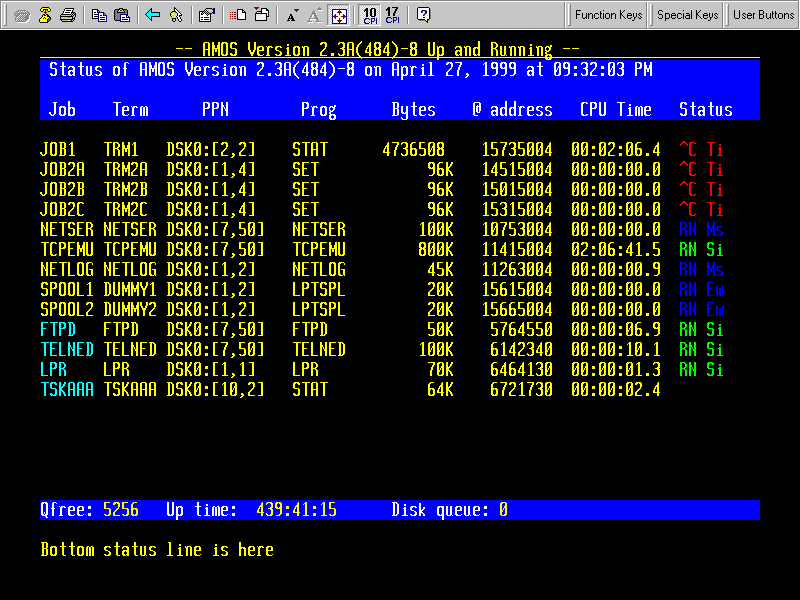The image size is (800, 600).
Task: Toggle the 10 CPI character pitch
Action: 370,15
